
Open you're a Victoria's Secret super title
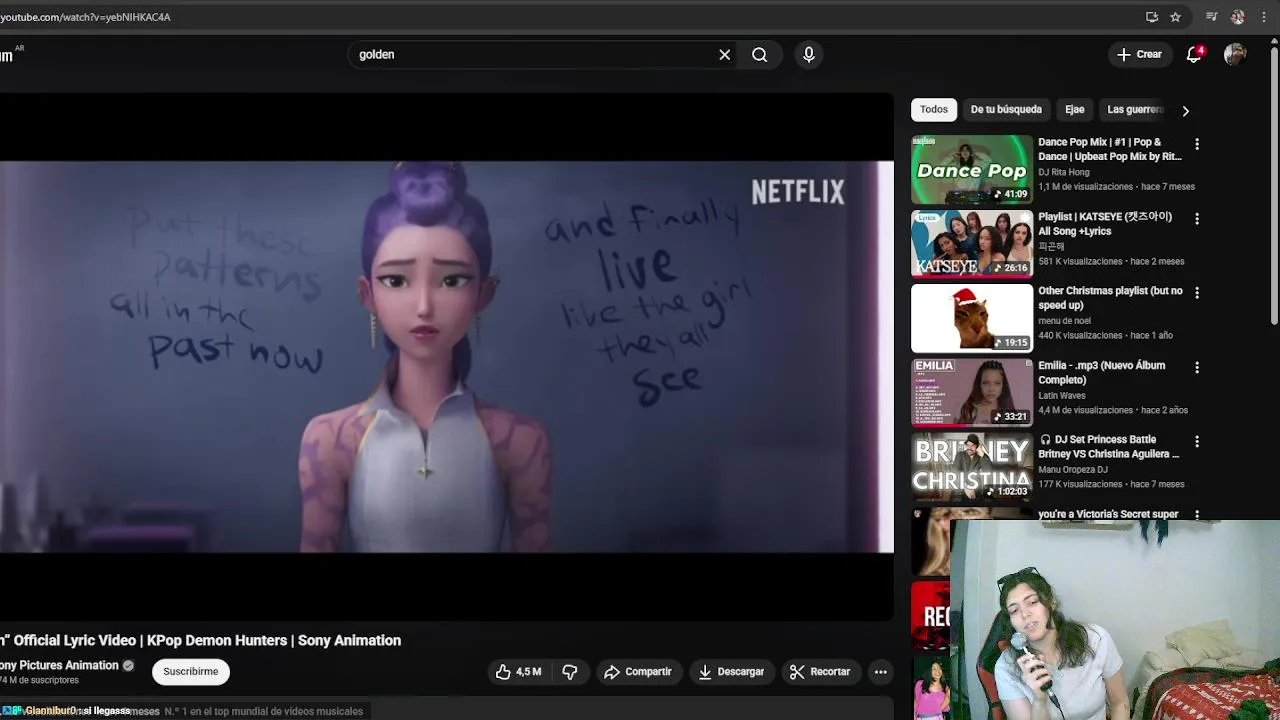click(1108, 514)
